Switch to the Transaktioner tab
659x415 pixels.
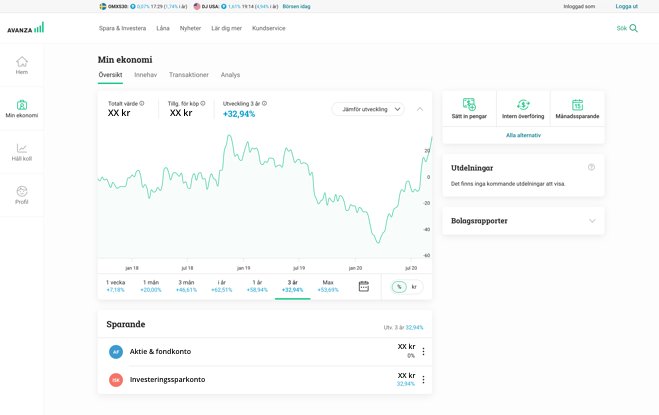point(188,75)
